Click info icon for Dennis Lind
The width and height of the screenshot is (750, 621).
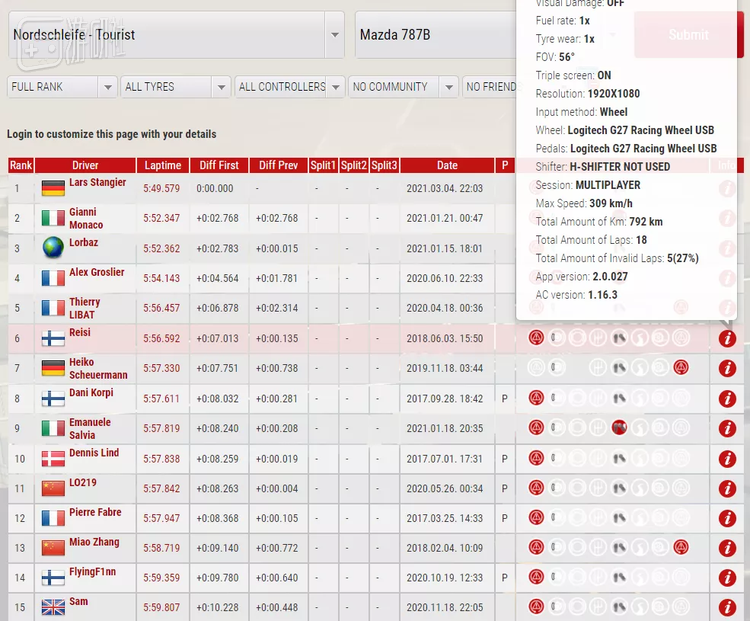click(x=727, y=459)
